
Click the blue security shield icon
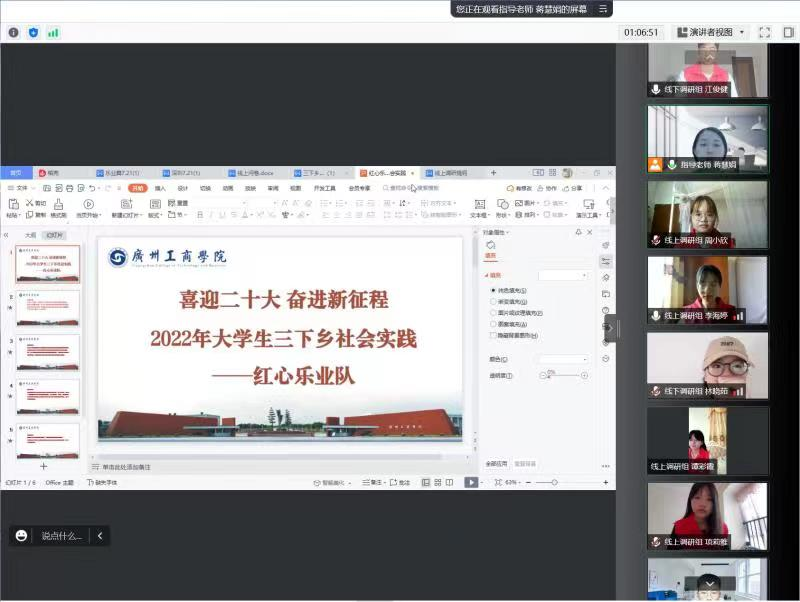coord(33,32)
